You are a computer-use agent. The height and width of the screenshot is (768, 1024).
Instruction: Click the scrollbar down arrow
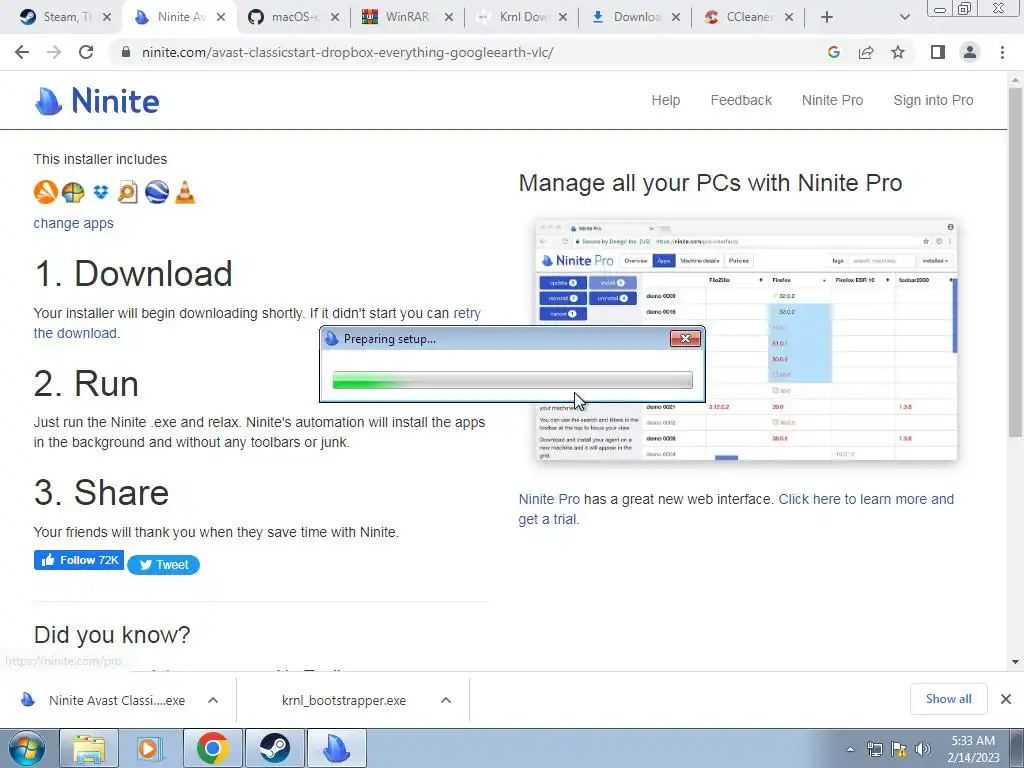(x=1015, y=662)
